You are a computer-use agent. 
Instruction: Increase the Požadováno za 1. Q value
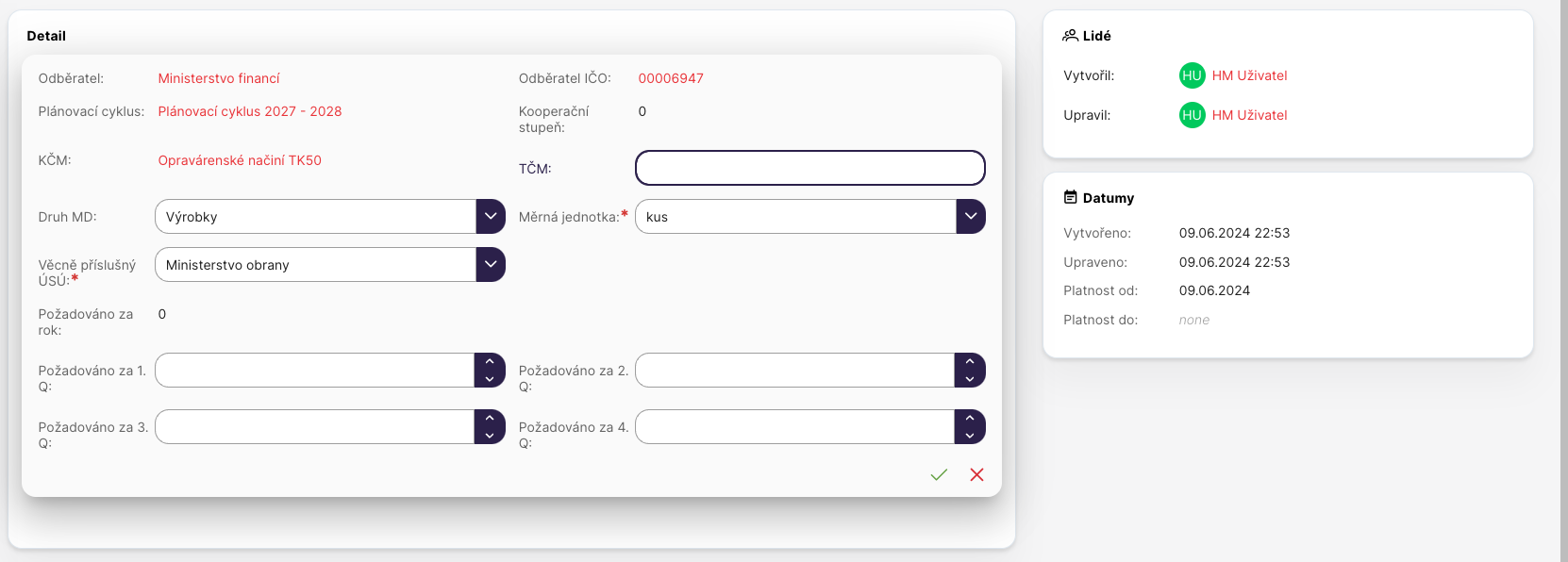(490, 362)
